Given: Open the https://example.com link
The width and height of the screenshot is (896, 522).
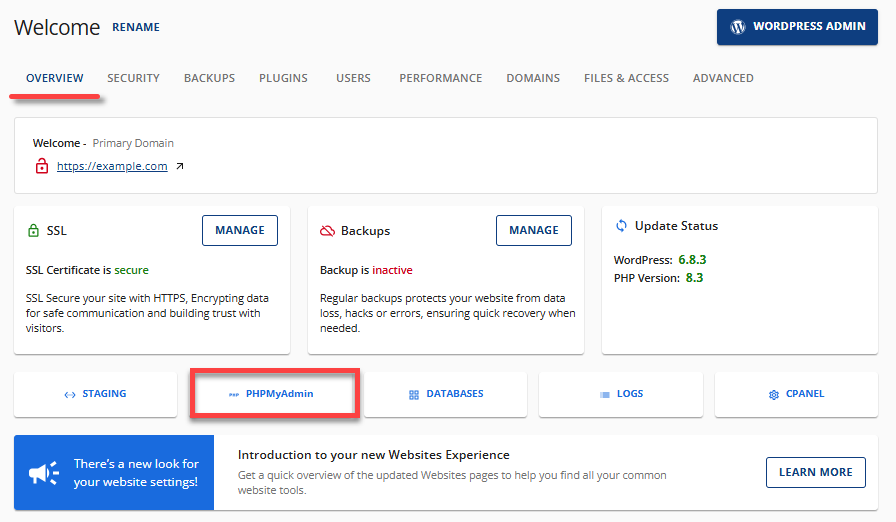Looking at the screenshot, I should 112,167.
